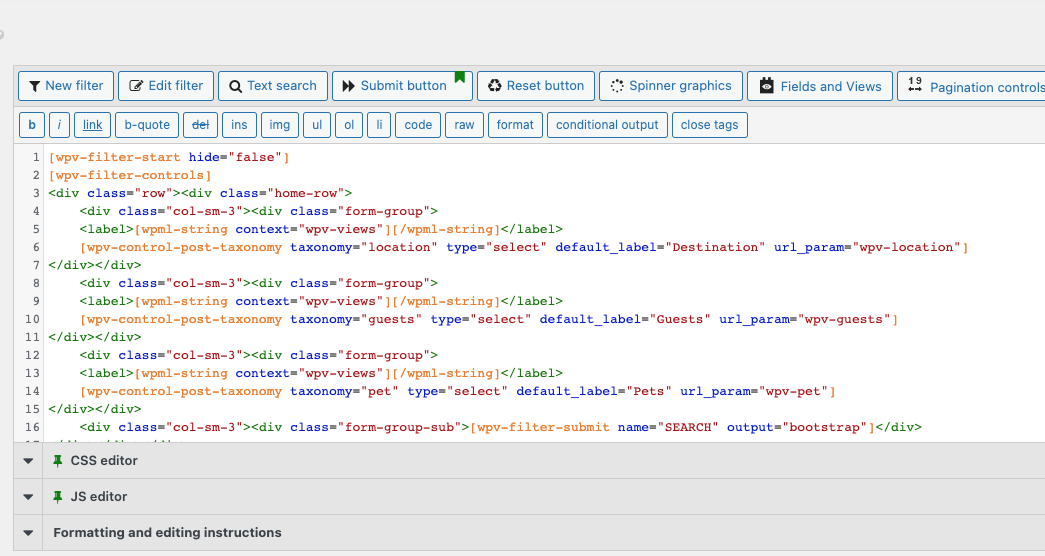Click the funnel icon on New filter
1045x556 pixels.
coord(35,86)
